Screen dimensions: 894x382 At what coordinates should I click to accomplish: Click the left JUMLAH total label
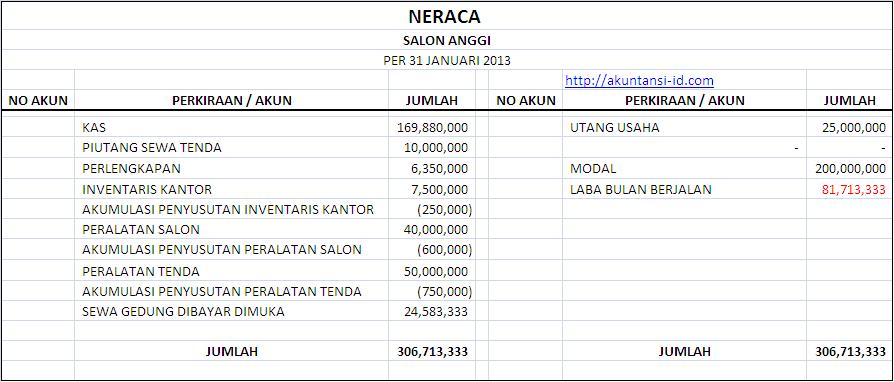[231, 352]
